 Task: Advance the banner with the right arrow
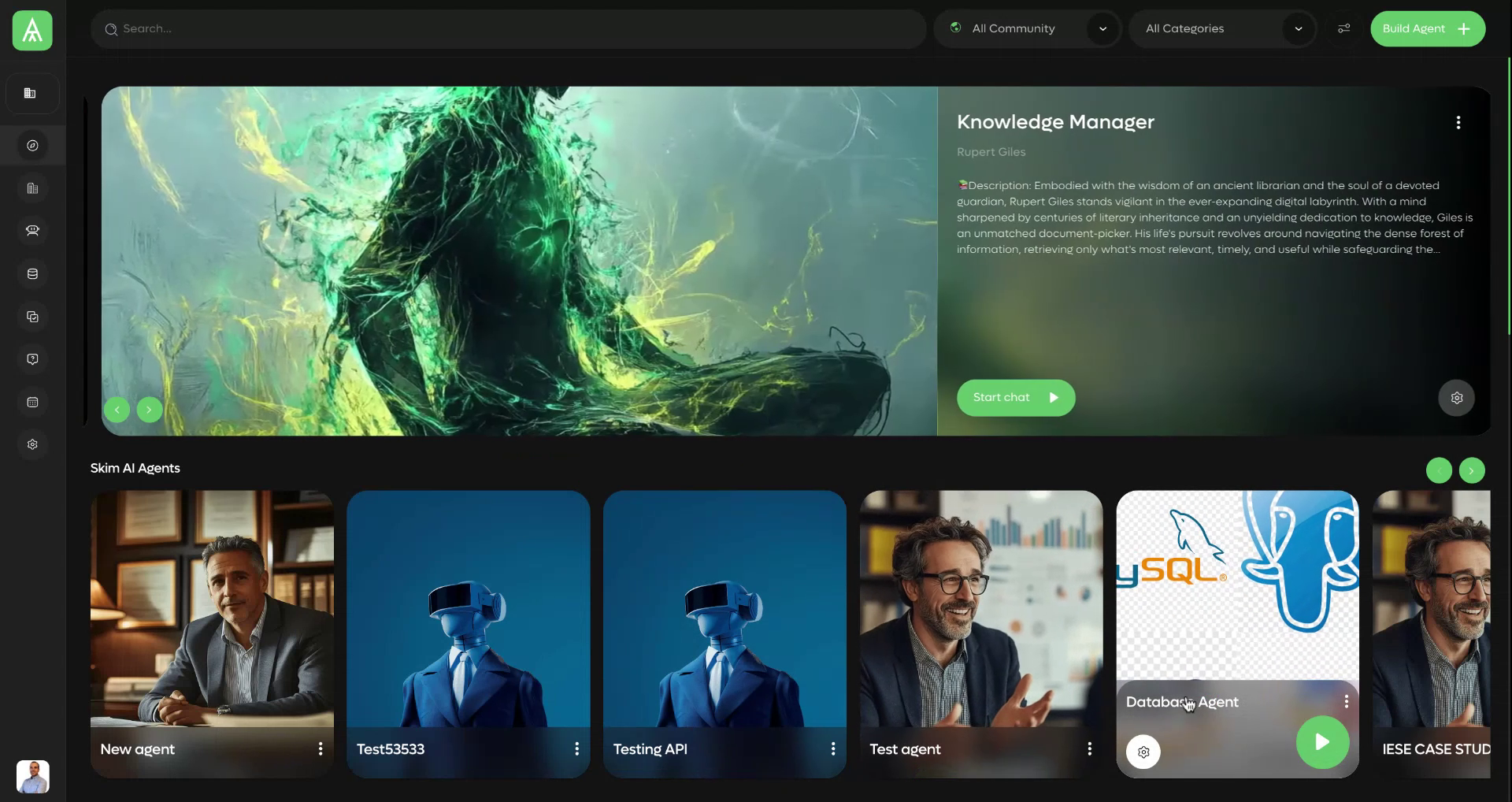tap(149, 410)
